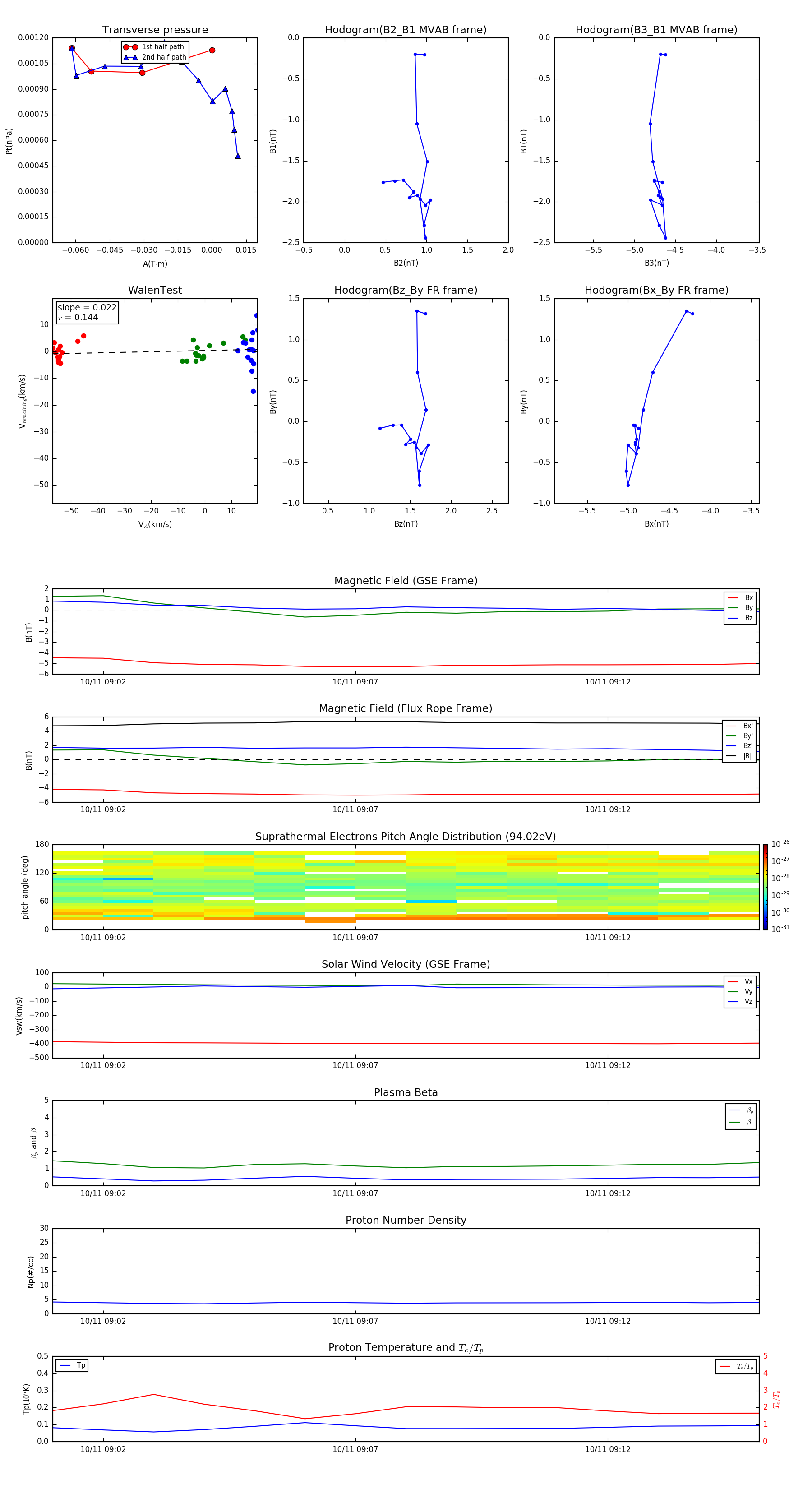The height and width of the screenshot is (1489, 812).
Task: Click the pitch angle colorbar
Action: [x=765, y=887]
